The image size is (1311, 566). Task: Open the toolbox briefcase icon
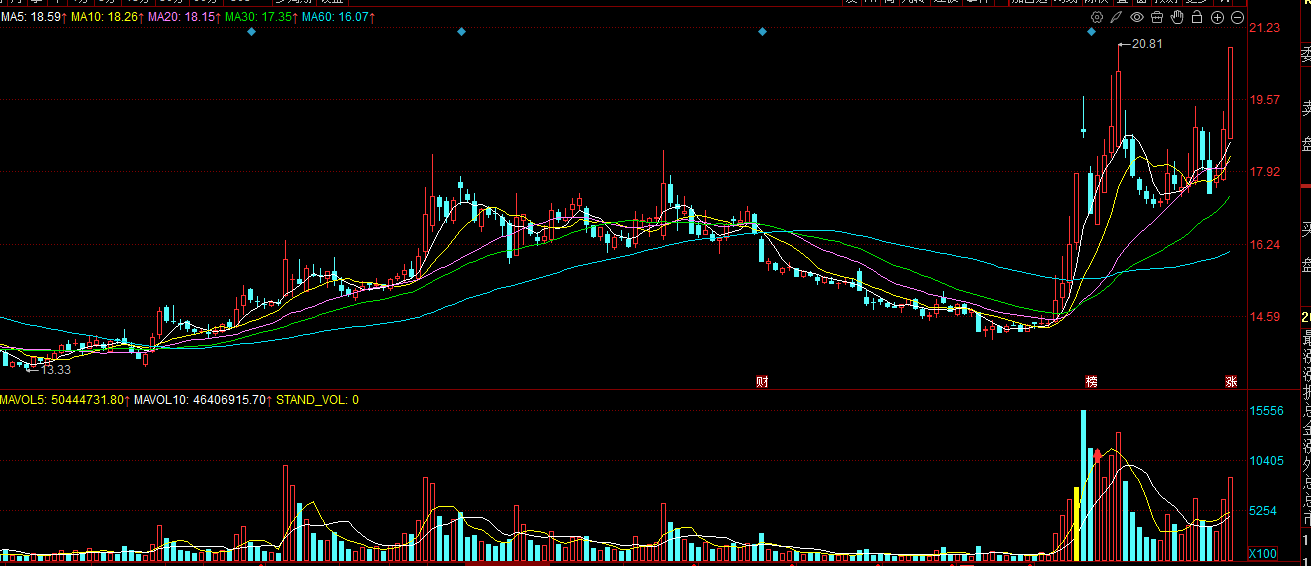(x=1157, y=17)
